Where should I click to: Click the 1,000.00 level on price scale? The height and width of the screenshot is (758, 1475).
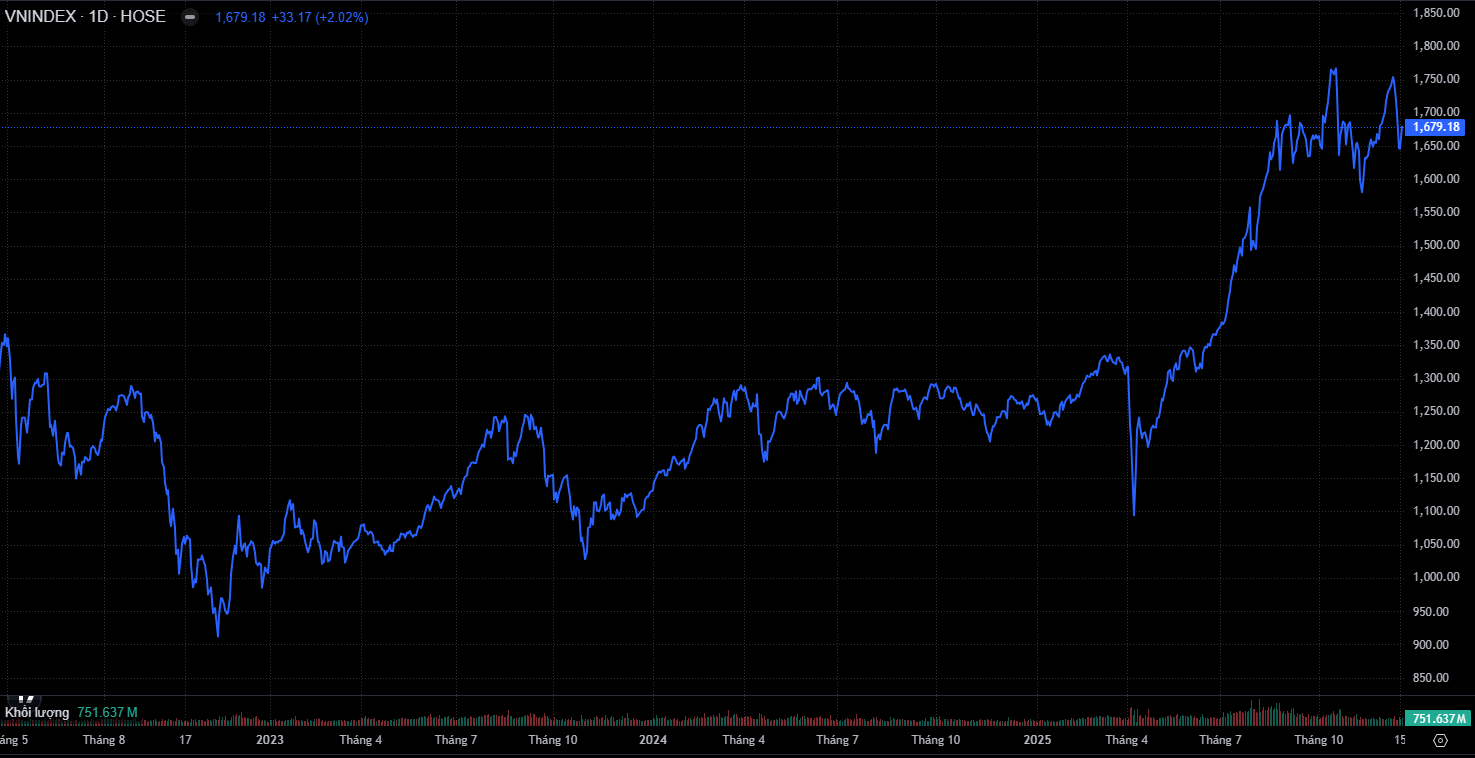point(1436,578)
